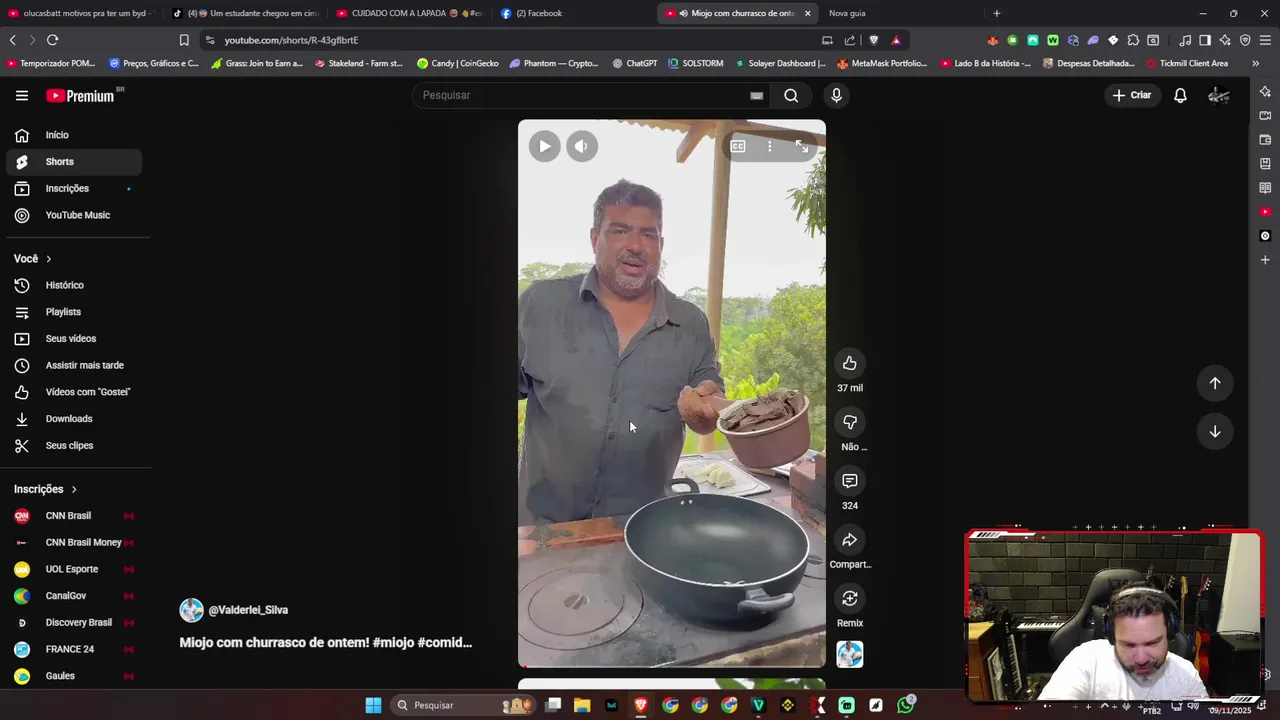The image size is (1280, 720).
Task: Go to the next short
Action: pos(1215,431)
